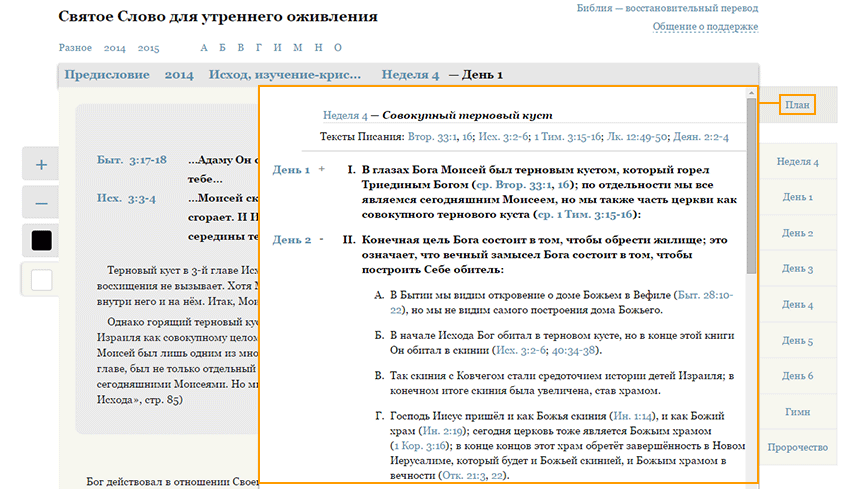865x489 pixels.
Task: Open Отк. 21:3 reference in point Г
Action: tap(464, 476)
